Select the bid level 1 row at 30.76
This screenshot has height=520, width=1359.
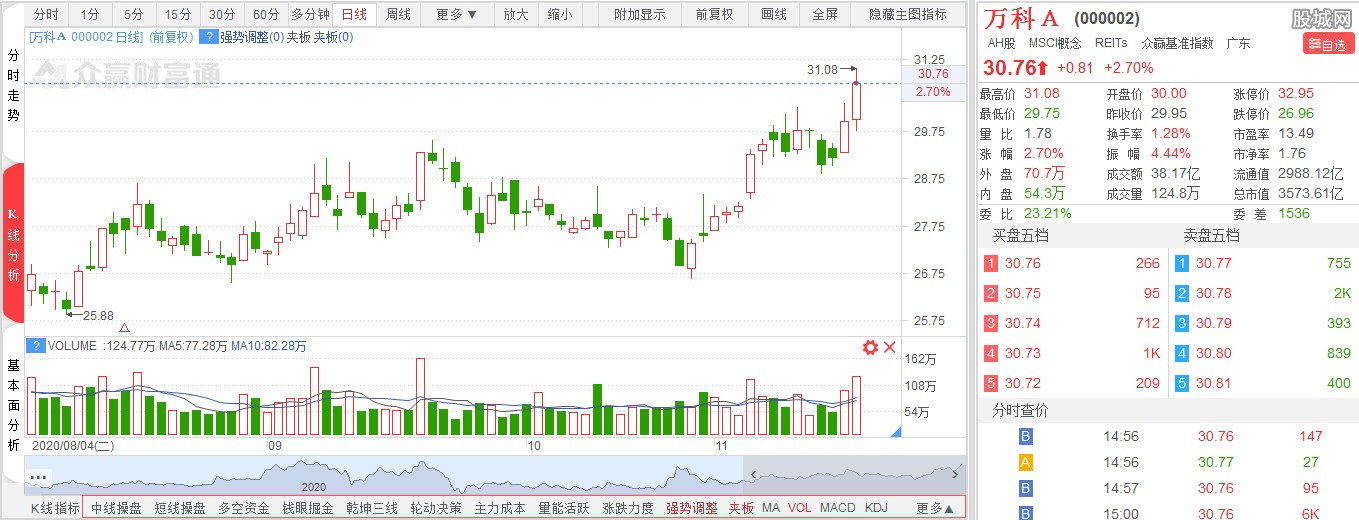pyautogui.click(x=1073, y=264)
